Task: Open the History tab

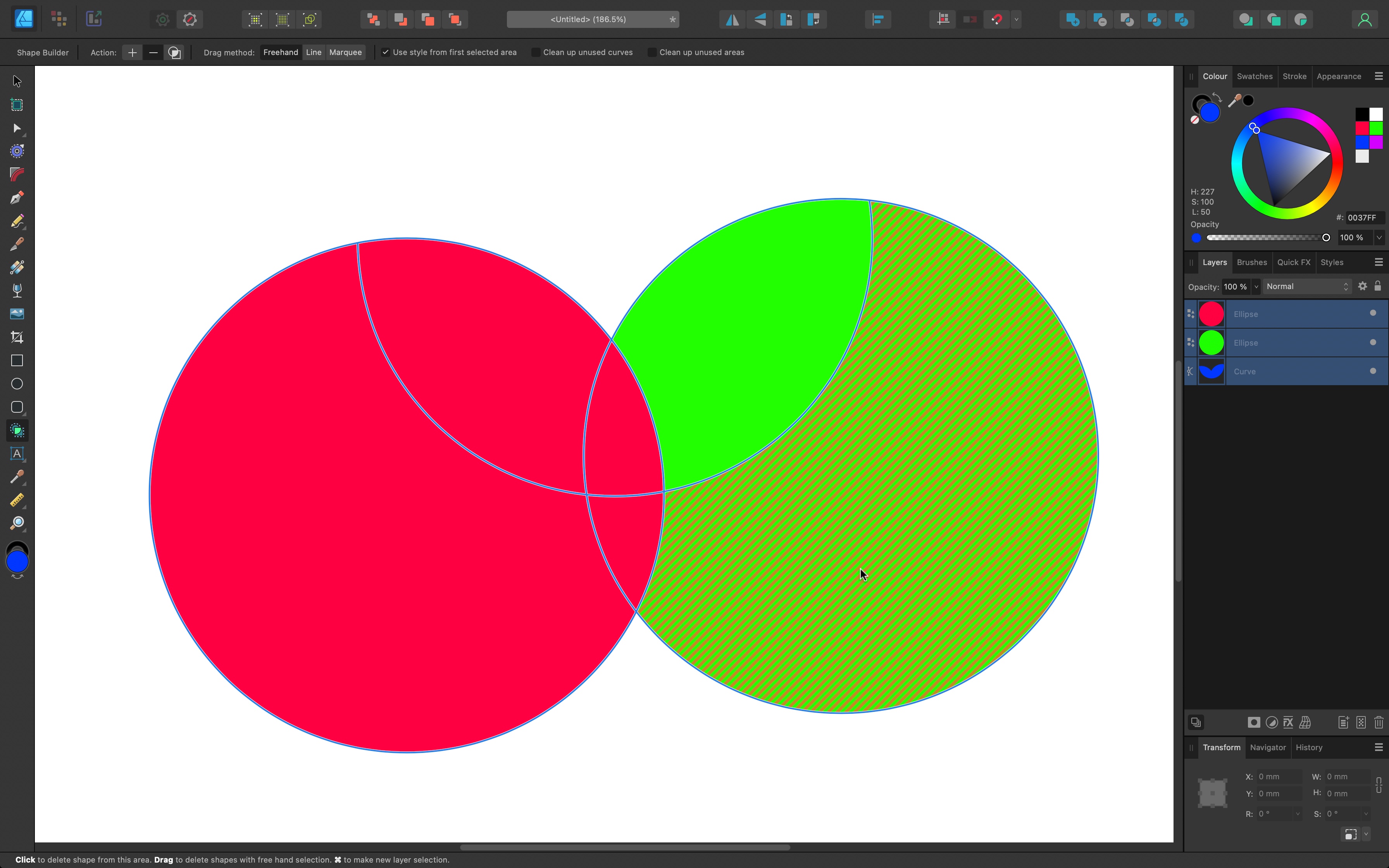Action: point(1309,747)
